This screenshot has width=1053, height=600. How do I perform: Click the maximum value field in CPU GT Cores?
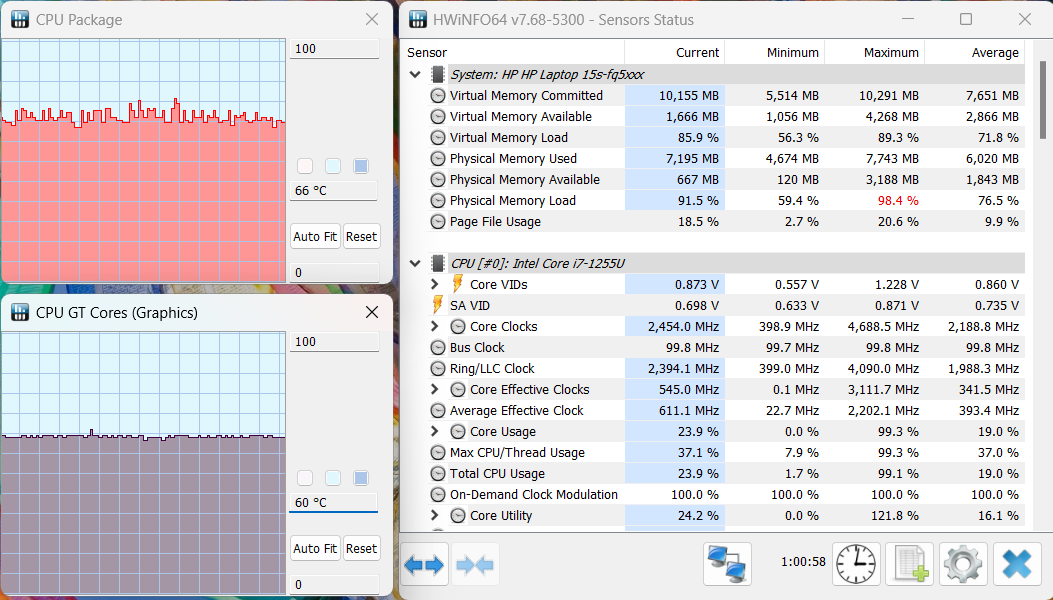pos(334,341)
